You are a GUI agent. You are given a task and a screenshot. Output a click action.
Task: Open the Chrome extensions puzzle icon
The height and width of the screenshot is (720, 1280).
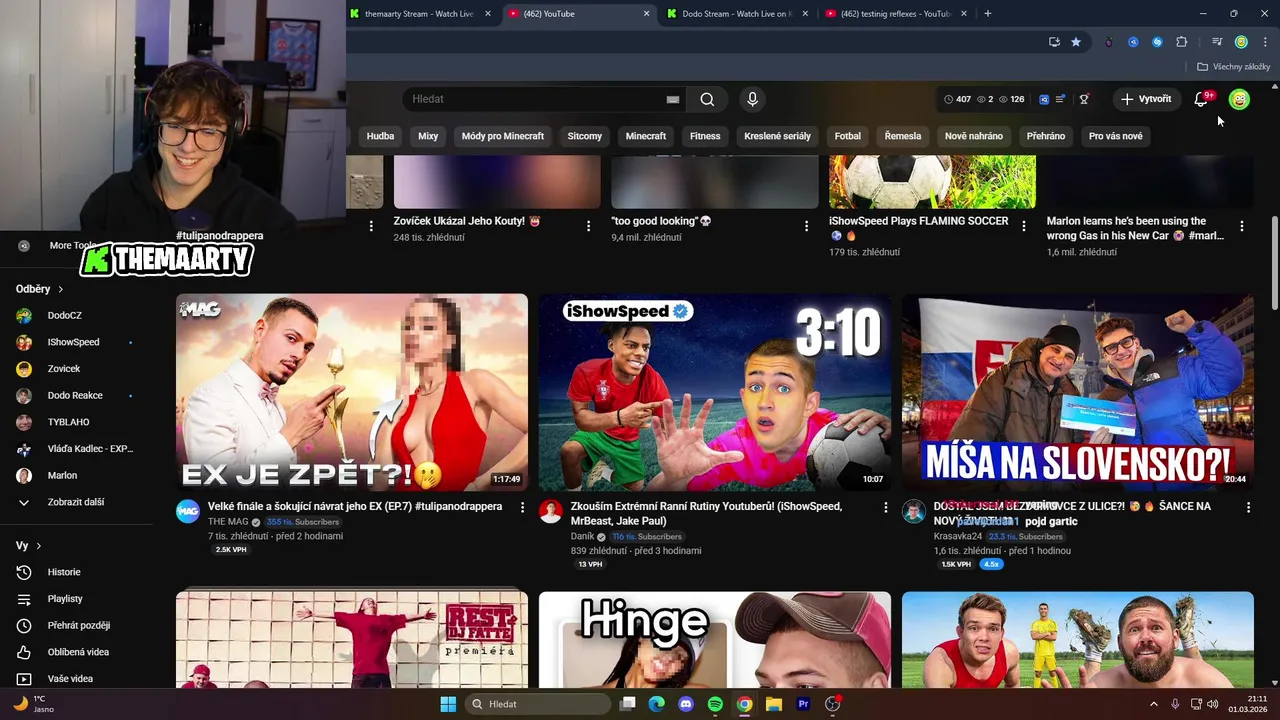tap(1181, 42)
